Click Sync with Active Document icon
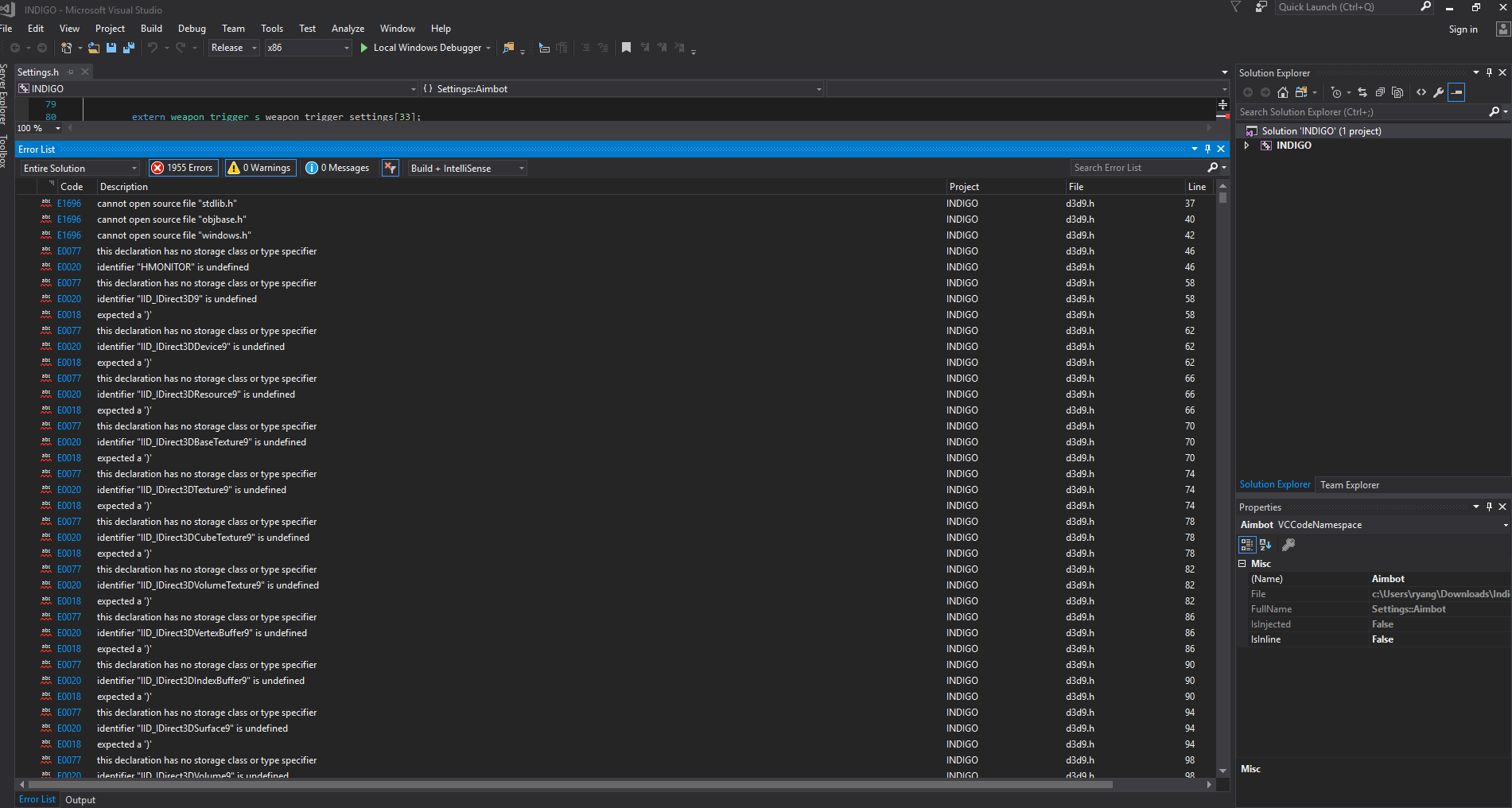This screenshot has height=808, width=1512. [x=1362, y=92]
